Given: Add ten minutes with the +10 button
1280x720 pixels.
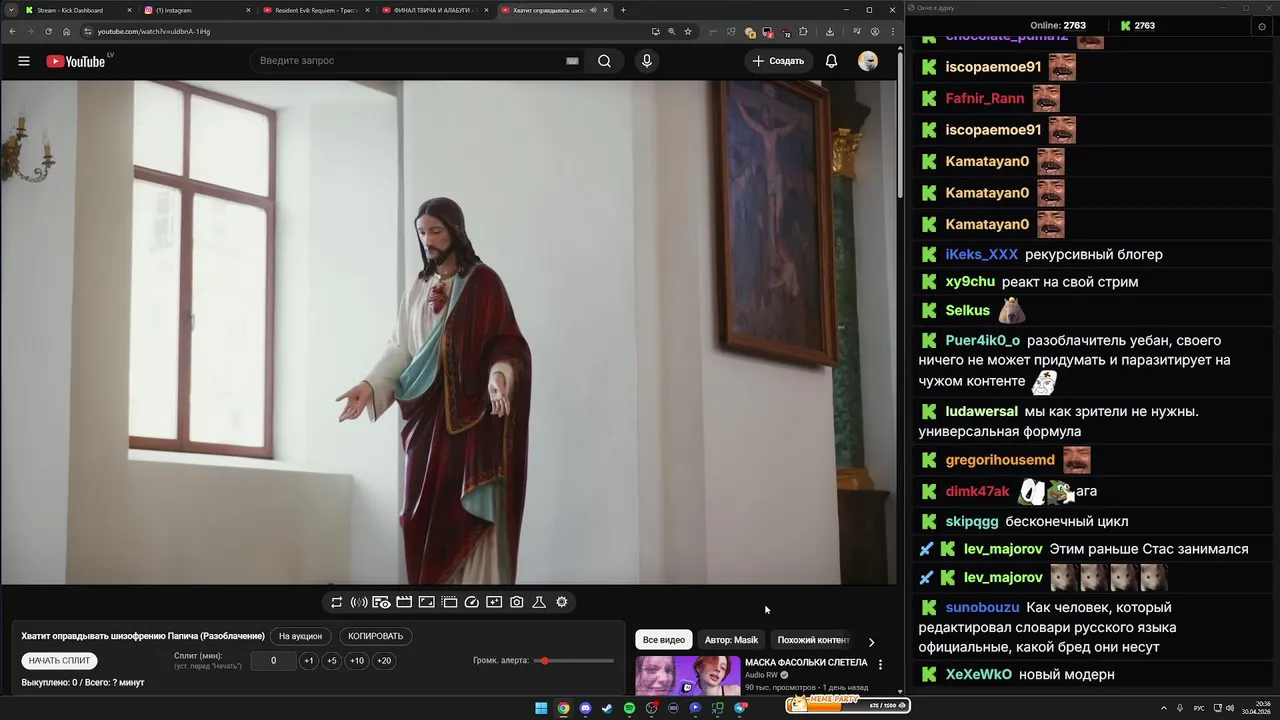Looking at the screenshot, I should tap(357, 661).
